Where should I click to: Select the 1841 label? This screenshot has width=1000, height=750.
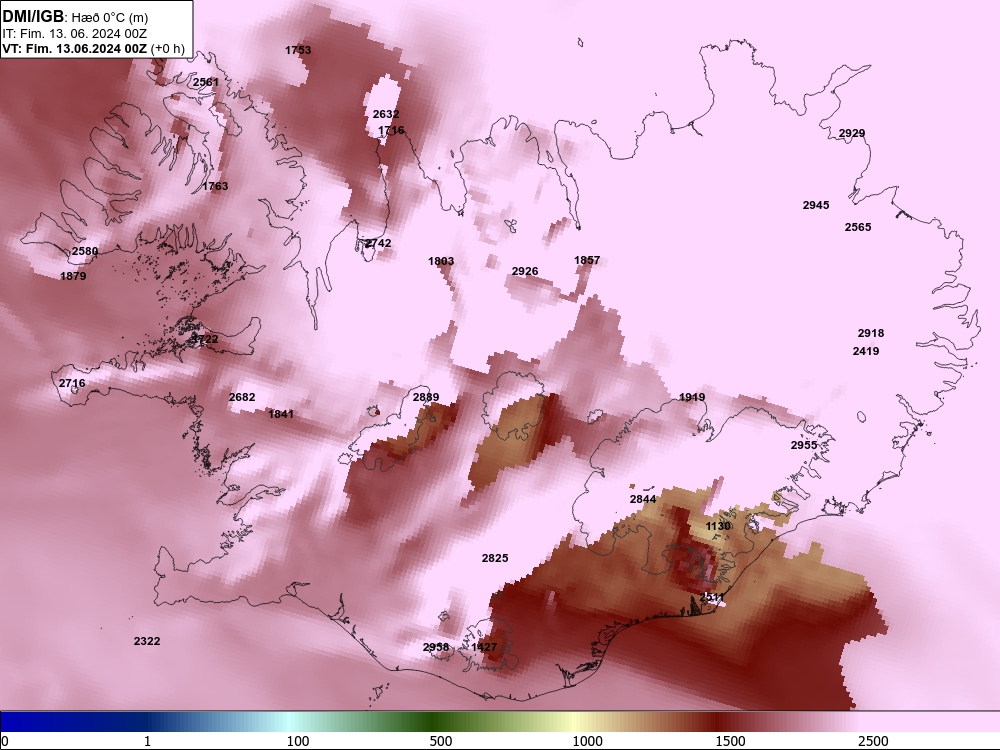[x=281, y=414]
